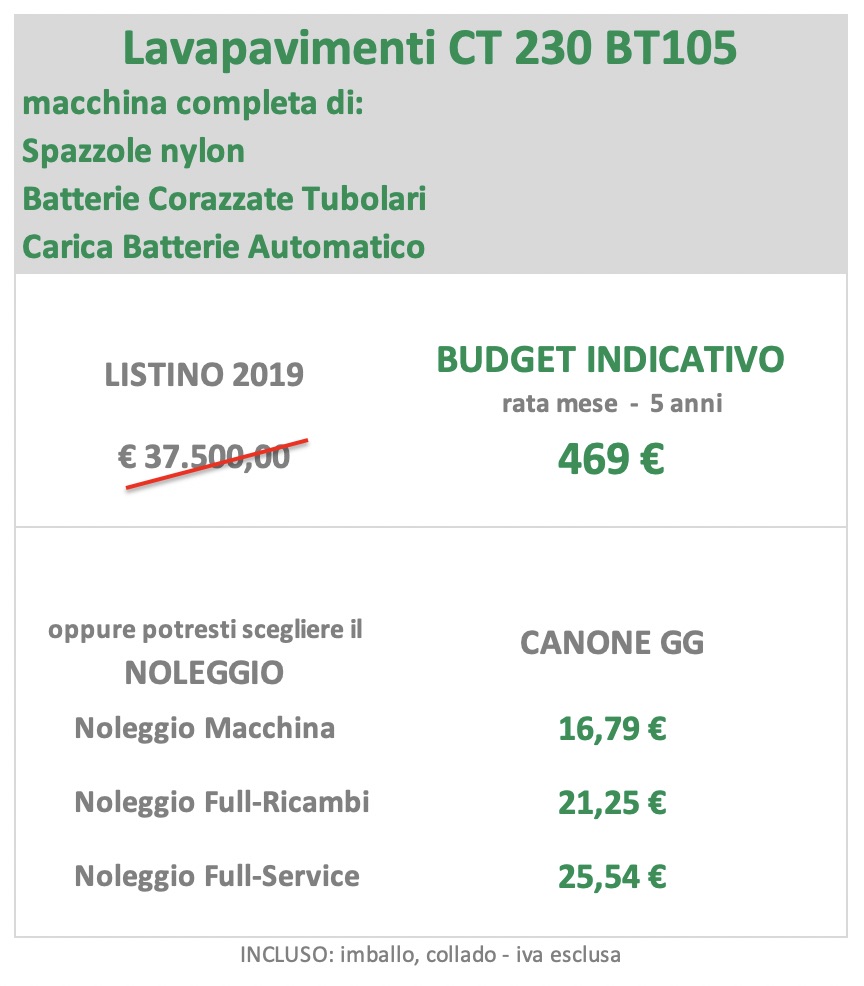Click Carica Batterie Automatico line

click(x=224, y=246)
